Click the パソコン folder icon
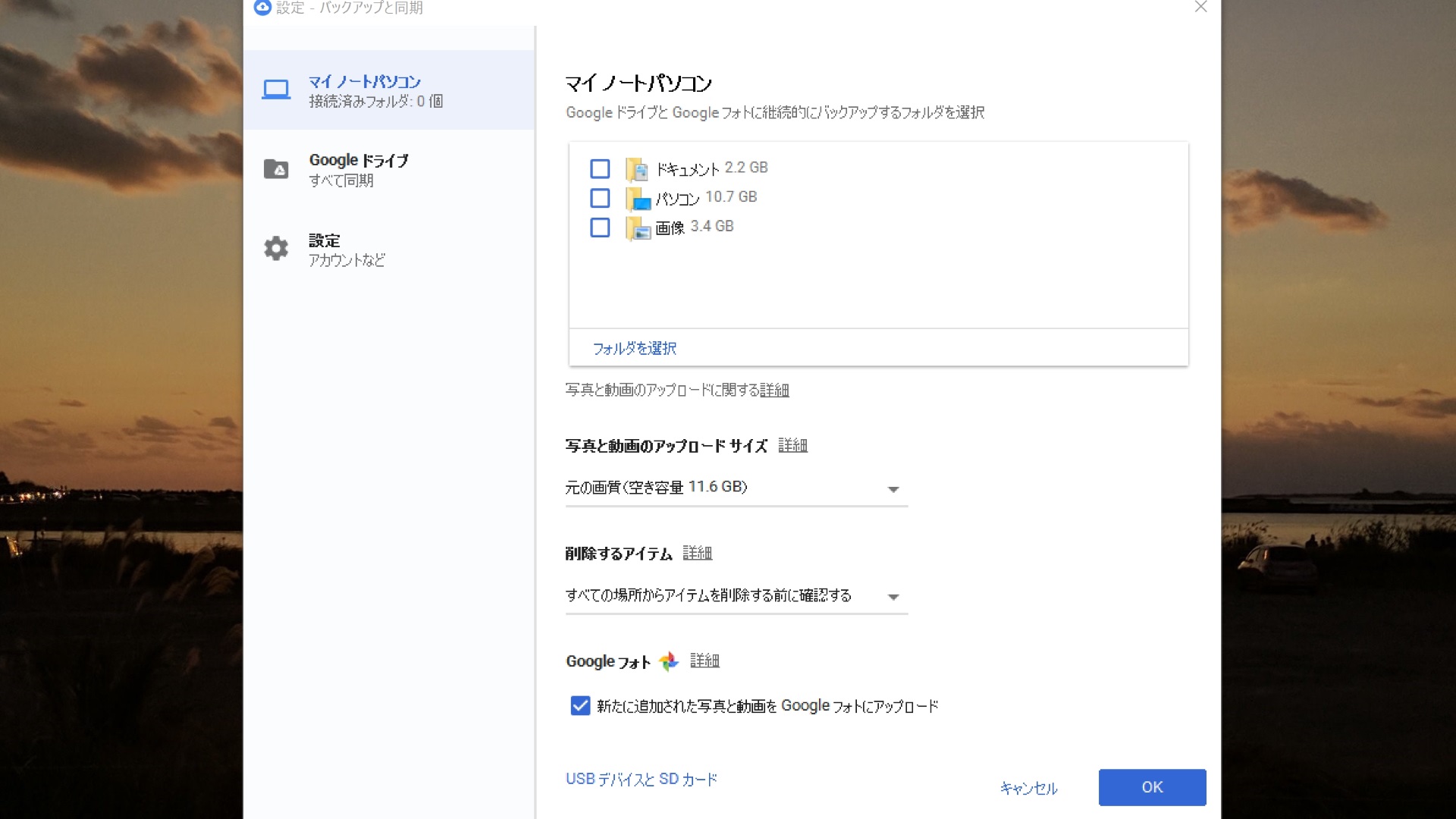Screen dimensions: 1456x819 point(637,199)
